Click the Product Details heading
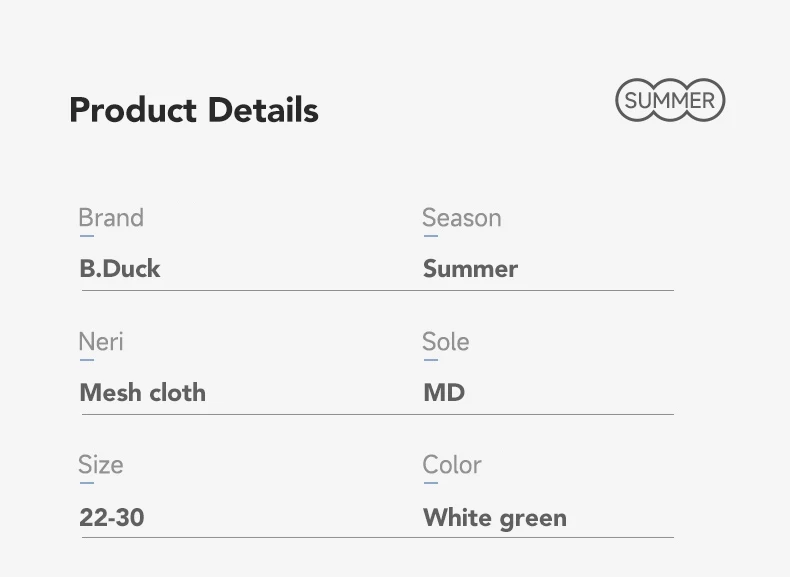The width and height of the screenshot is (790, 577). pyautogui.click(x=194, y=110)
